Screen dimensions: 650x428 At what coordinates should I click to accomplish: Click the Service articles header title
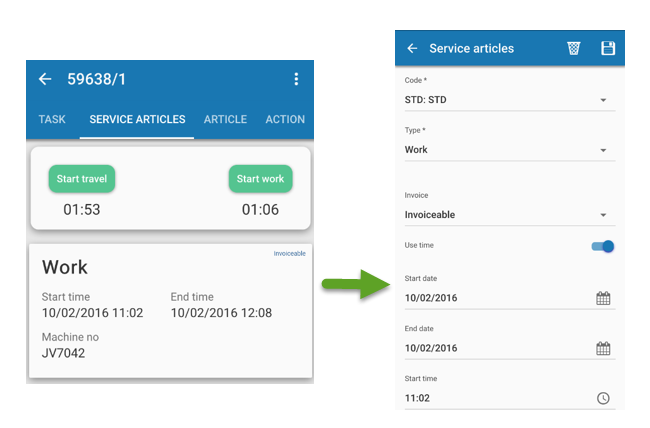click(471, 49)
